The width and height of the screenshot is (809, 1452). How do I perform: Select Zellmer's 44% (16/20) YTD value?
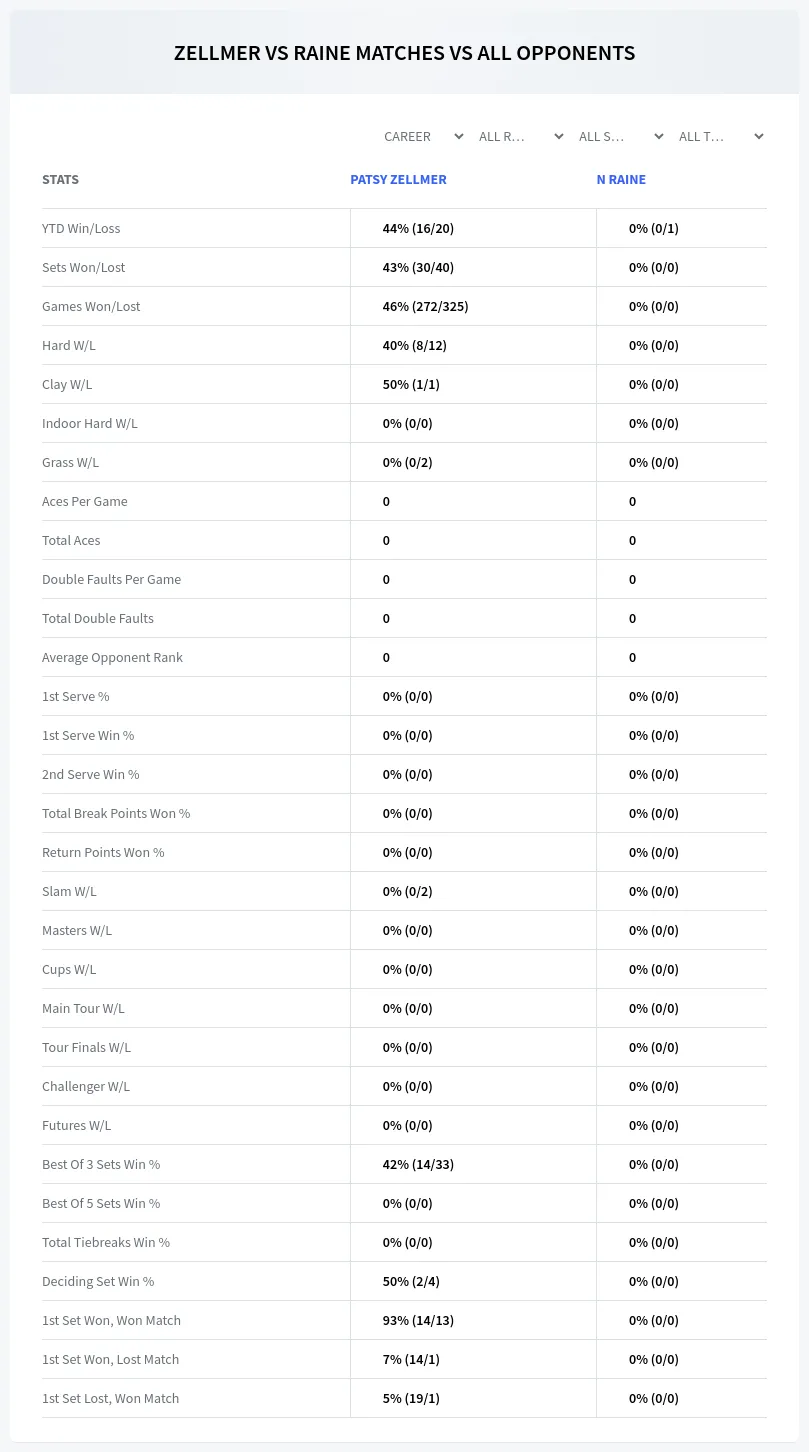pyautogui.click(x=418, y=228)
